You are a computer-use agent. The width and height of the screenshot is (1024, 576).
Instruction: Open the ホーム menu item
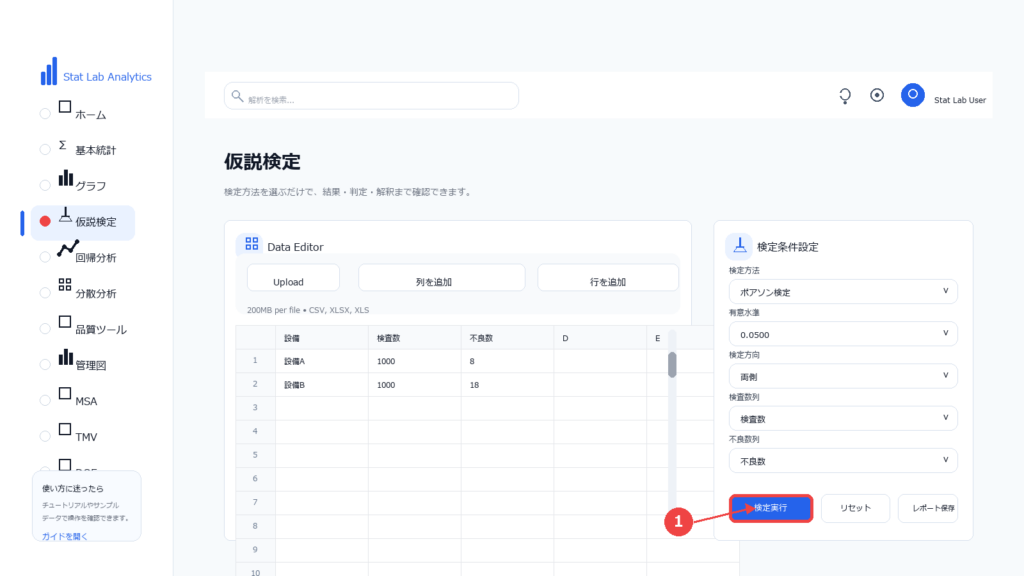[x=90, y=115]
